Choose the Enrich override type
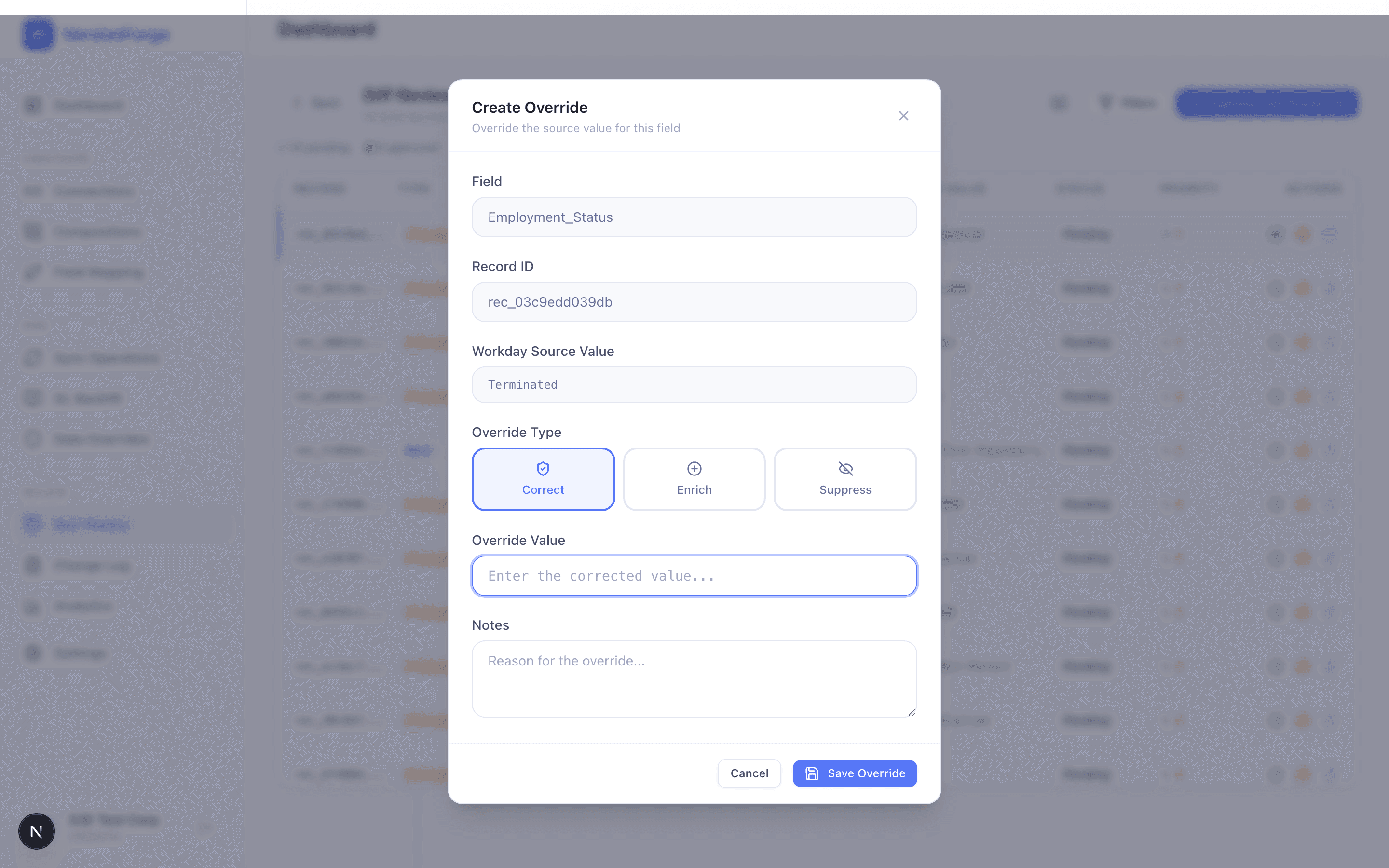This screenshot has width=1389, height=868. tap(694, 479)
